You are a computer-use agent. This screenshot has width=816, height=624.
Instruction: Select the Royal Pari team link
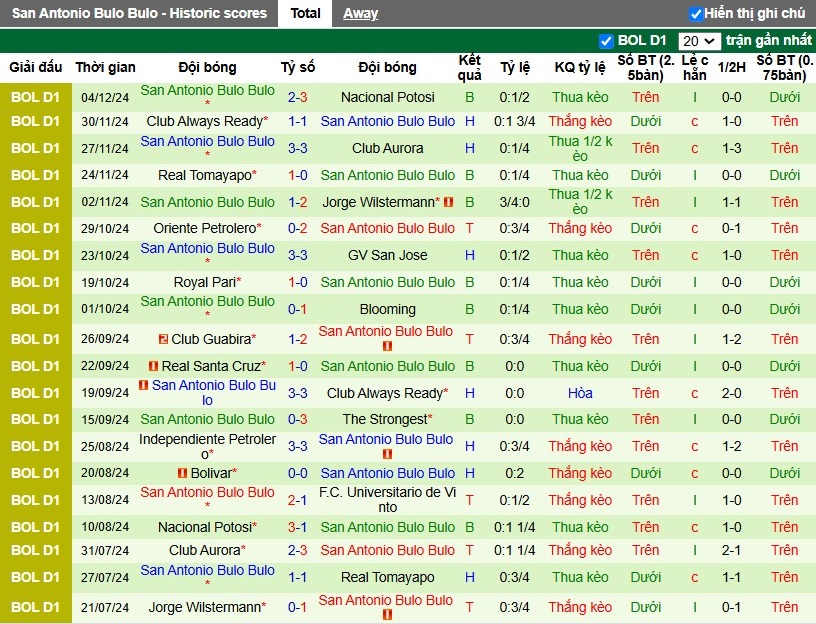205,282
